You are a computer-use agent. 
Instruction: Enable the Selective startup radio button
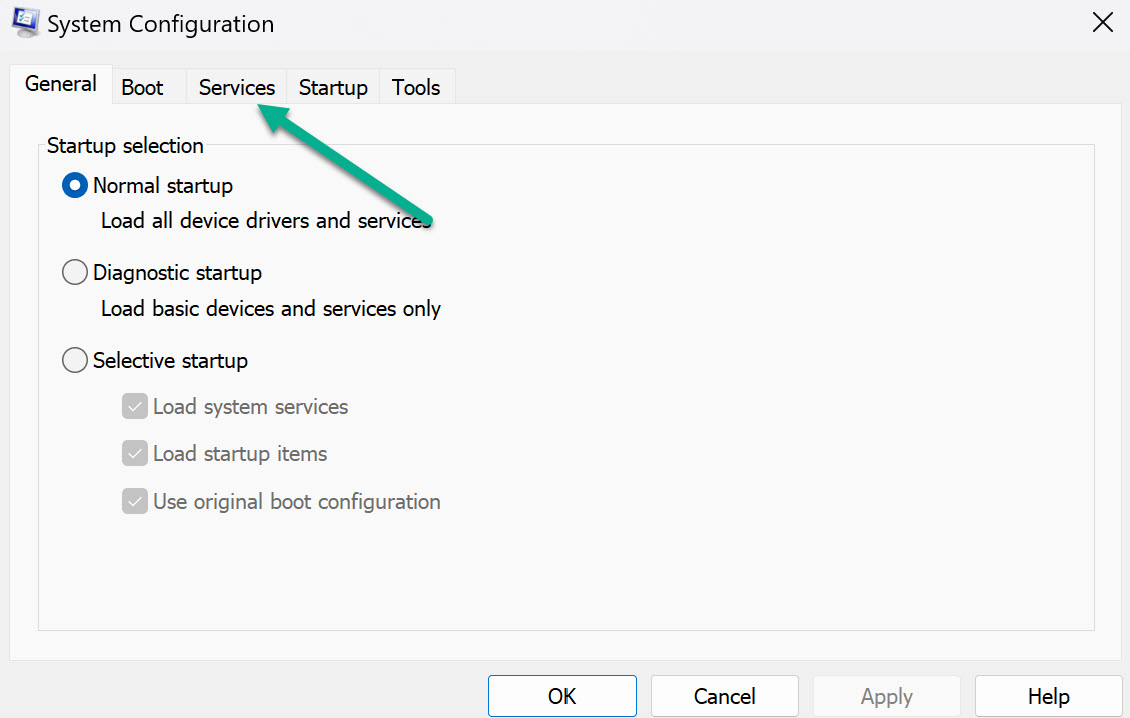74,360
